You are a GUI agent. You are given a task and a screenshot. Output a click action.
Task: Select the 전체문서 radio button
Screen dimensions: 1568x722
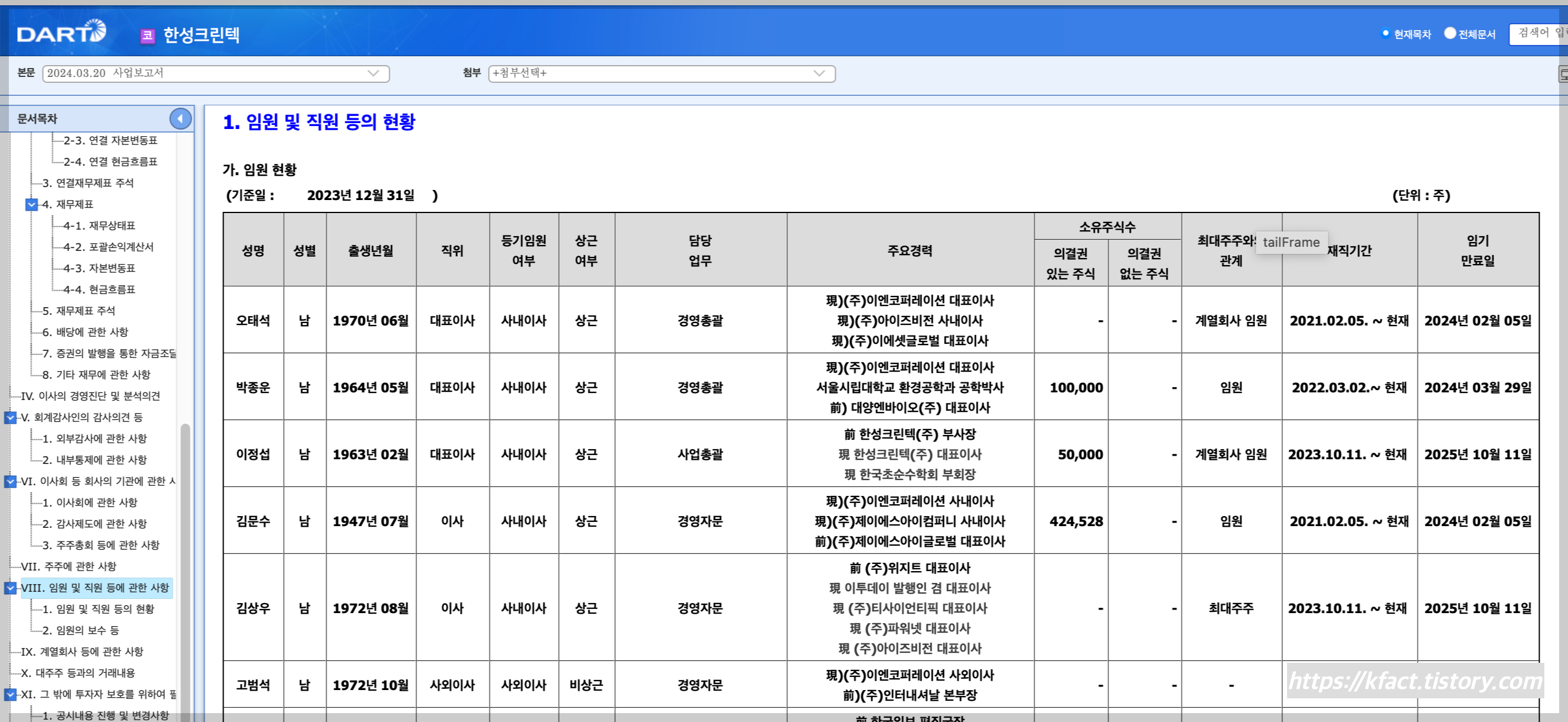click(1450, 34)
